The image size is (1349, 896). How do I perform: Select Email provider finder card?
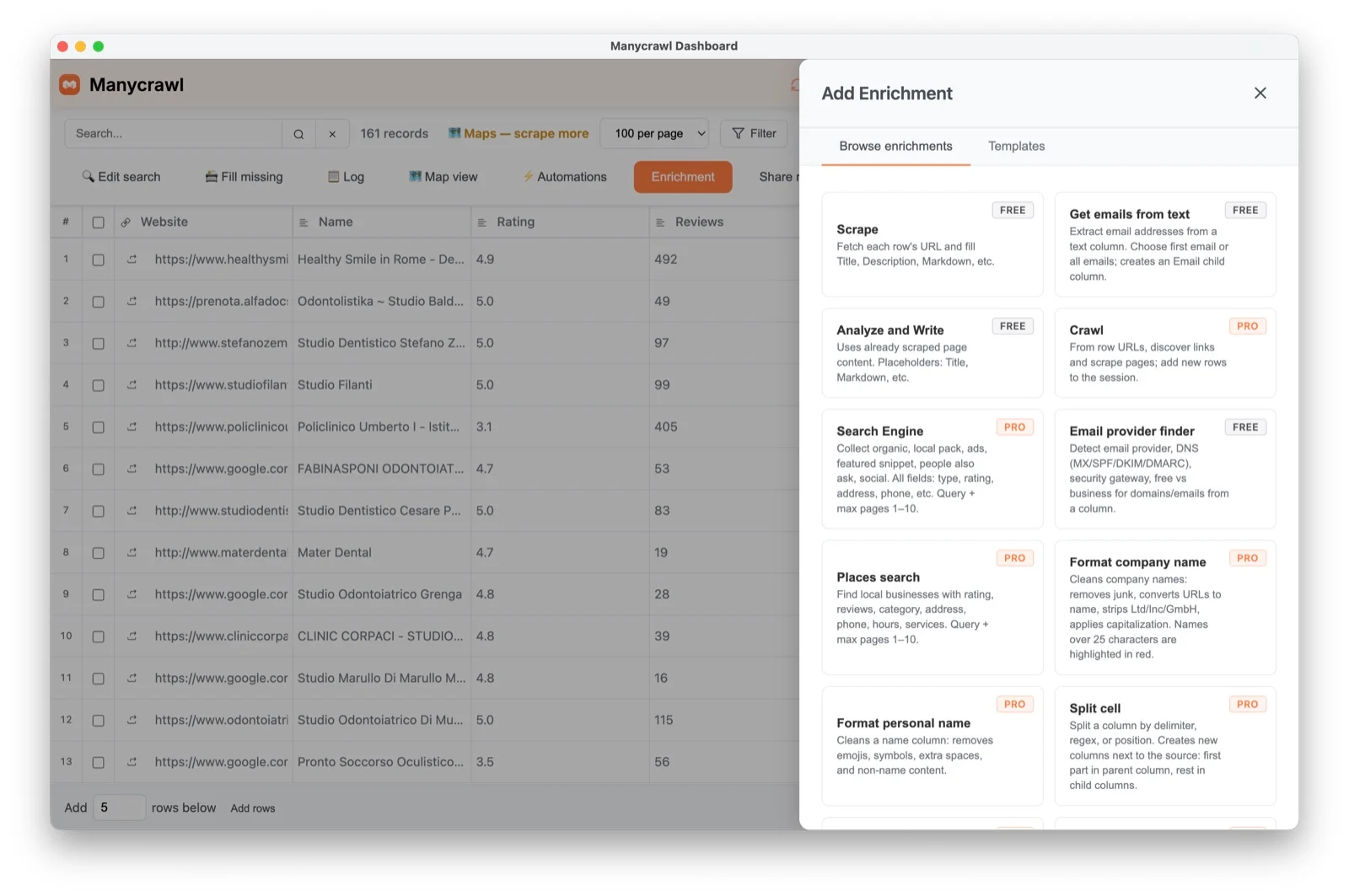[x=1165, y=469]
